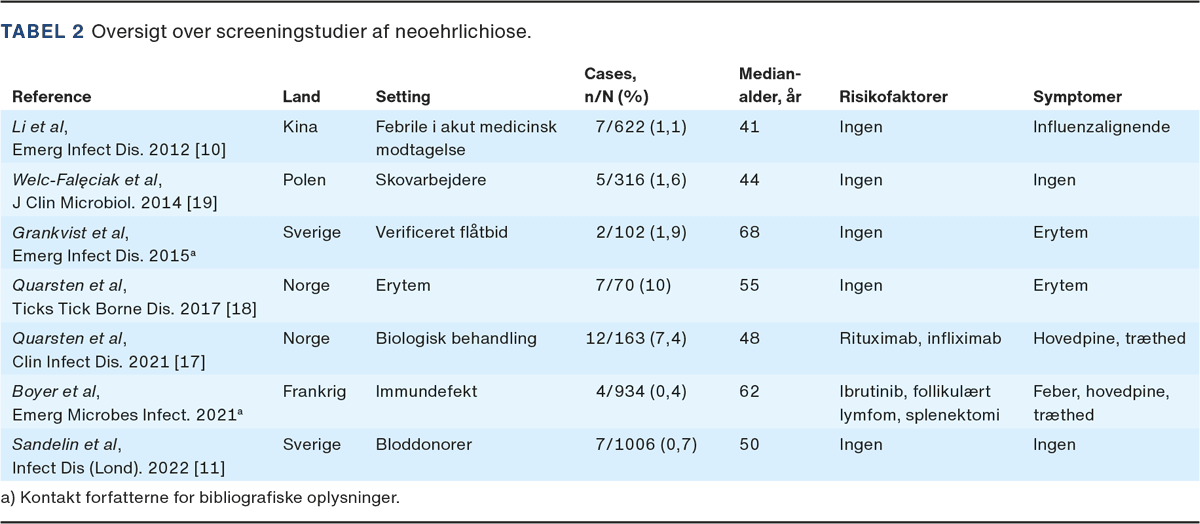The height and width of the screenshot is (524, 1200).
Task: Click the Symptomer column header
Action: [x=1076, y=97]
